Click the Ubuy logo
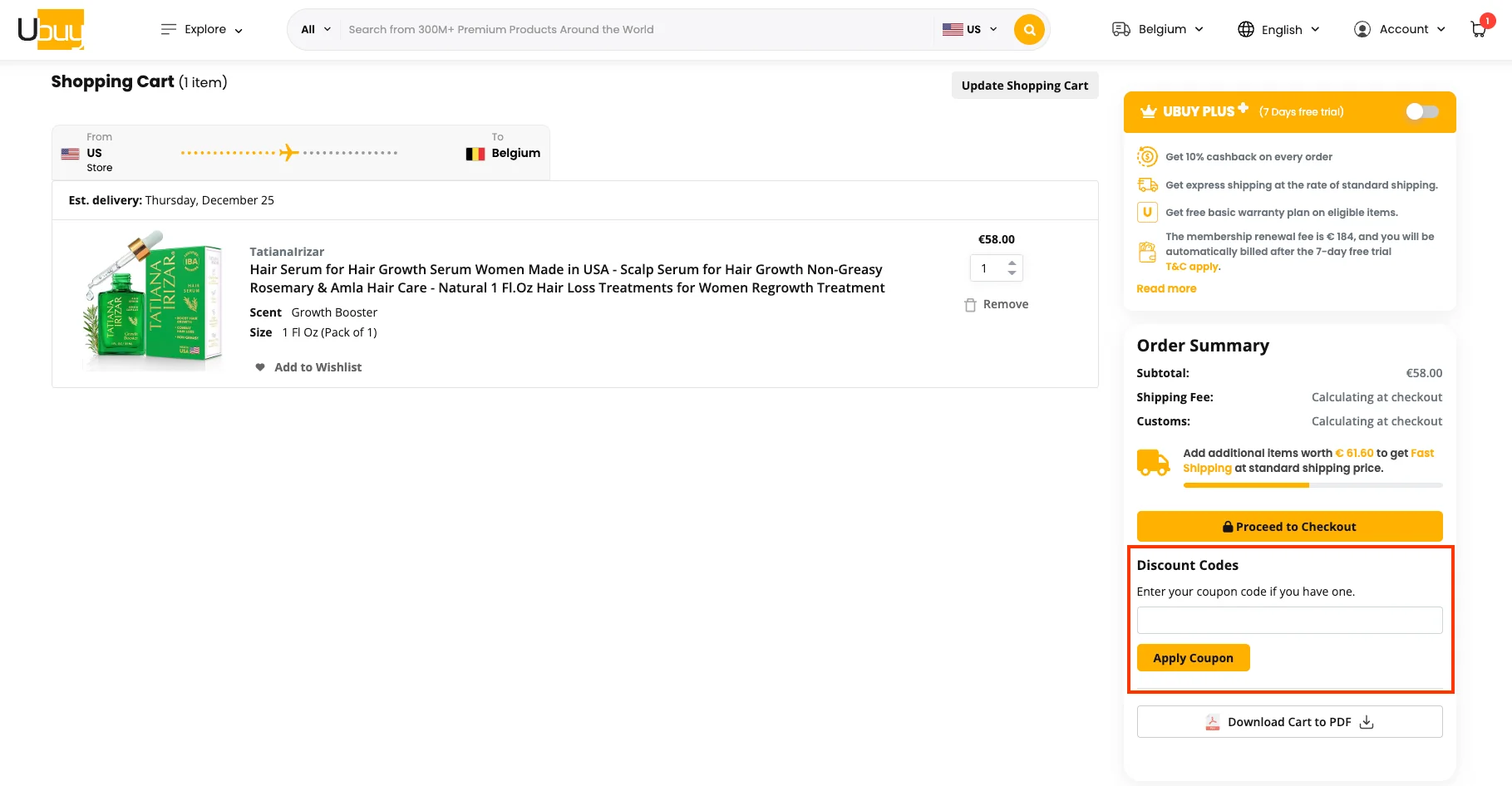1512x786 pixels. pos(50,29)
